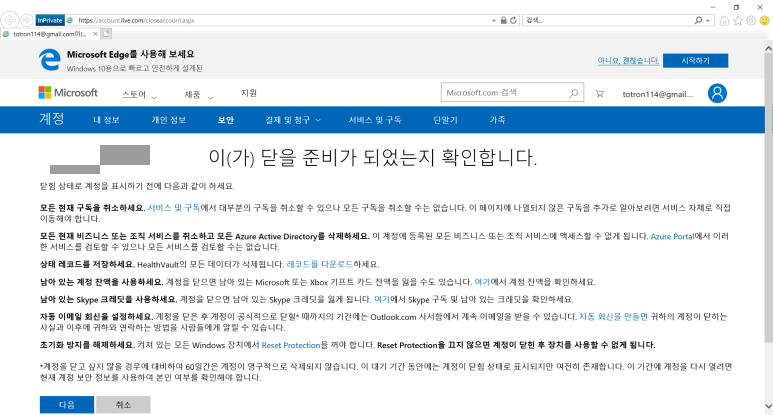Click the totron114@gmail account name
773x415 pixels.
[x=658, y=94]
